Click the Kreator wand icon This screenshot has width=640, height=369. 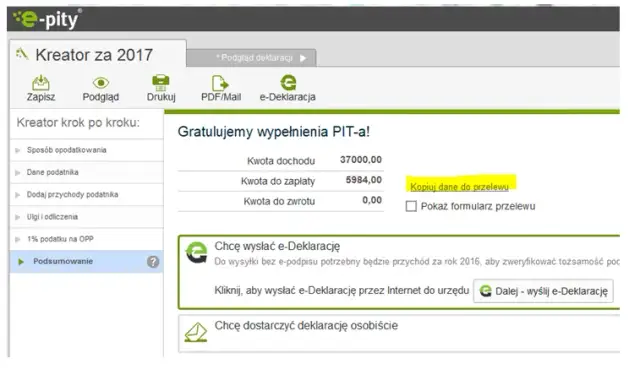click(22, 54)
